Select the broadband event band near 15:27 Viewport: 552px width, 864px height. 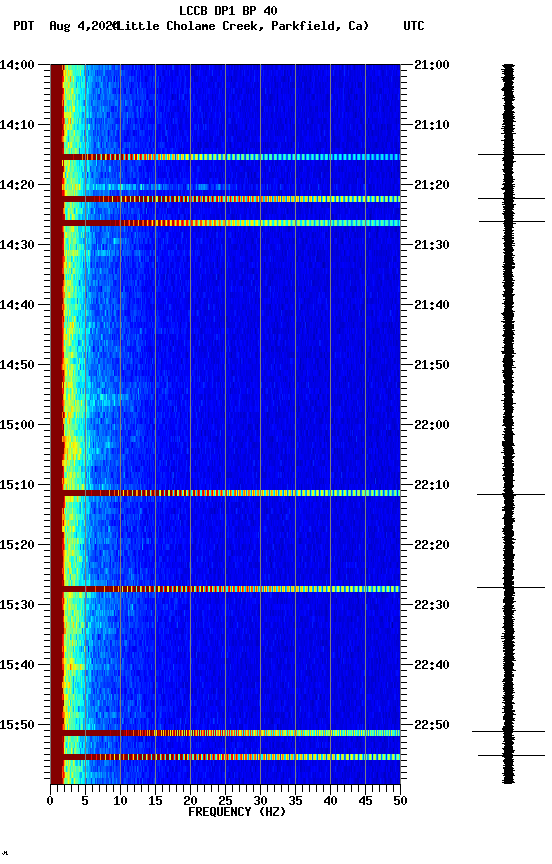(x=225, y=589)
